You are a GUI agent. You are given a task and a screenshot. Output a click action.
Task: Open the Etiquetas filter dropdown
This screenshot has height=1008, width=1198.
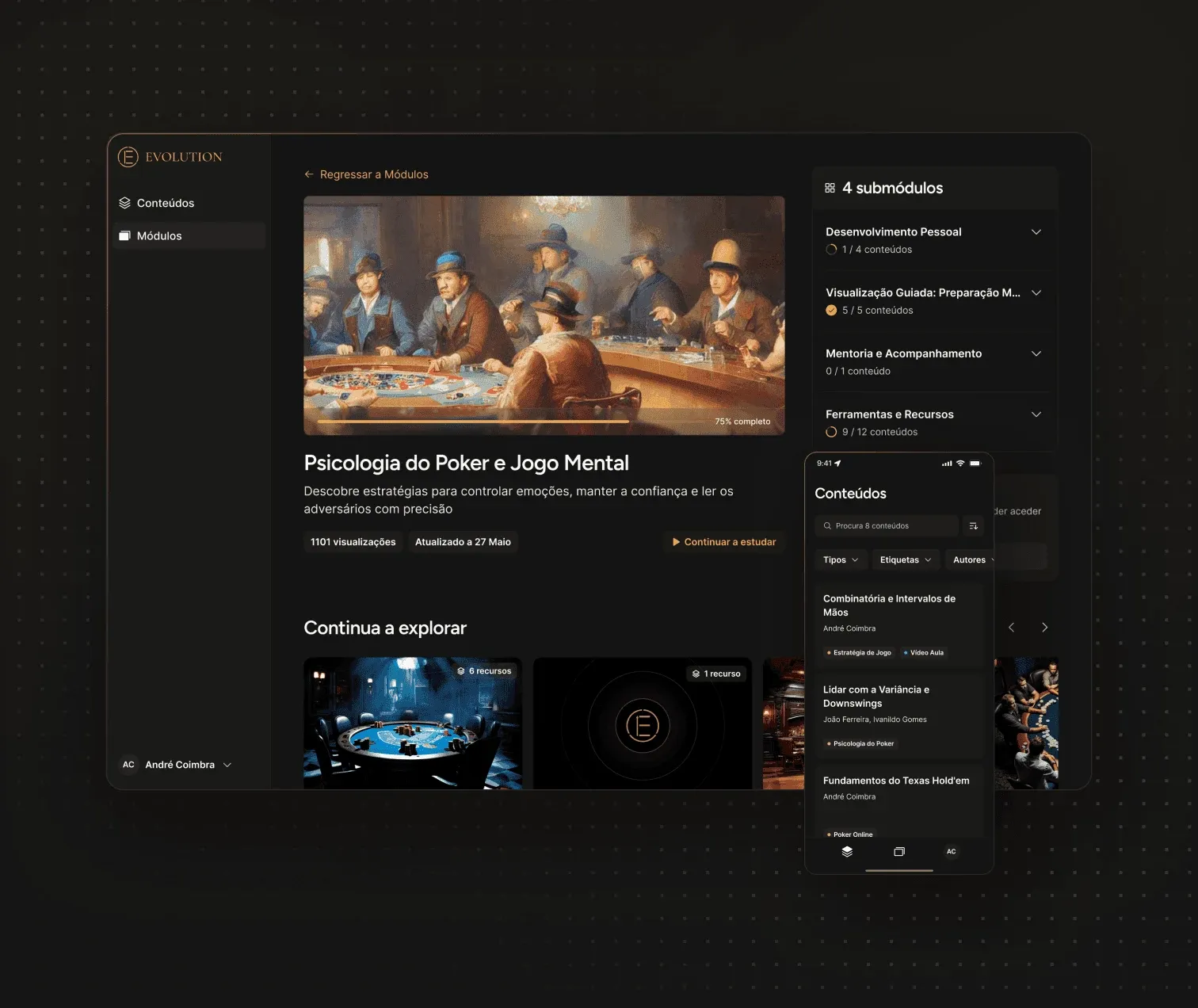[906, 560]
